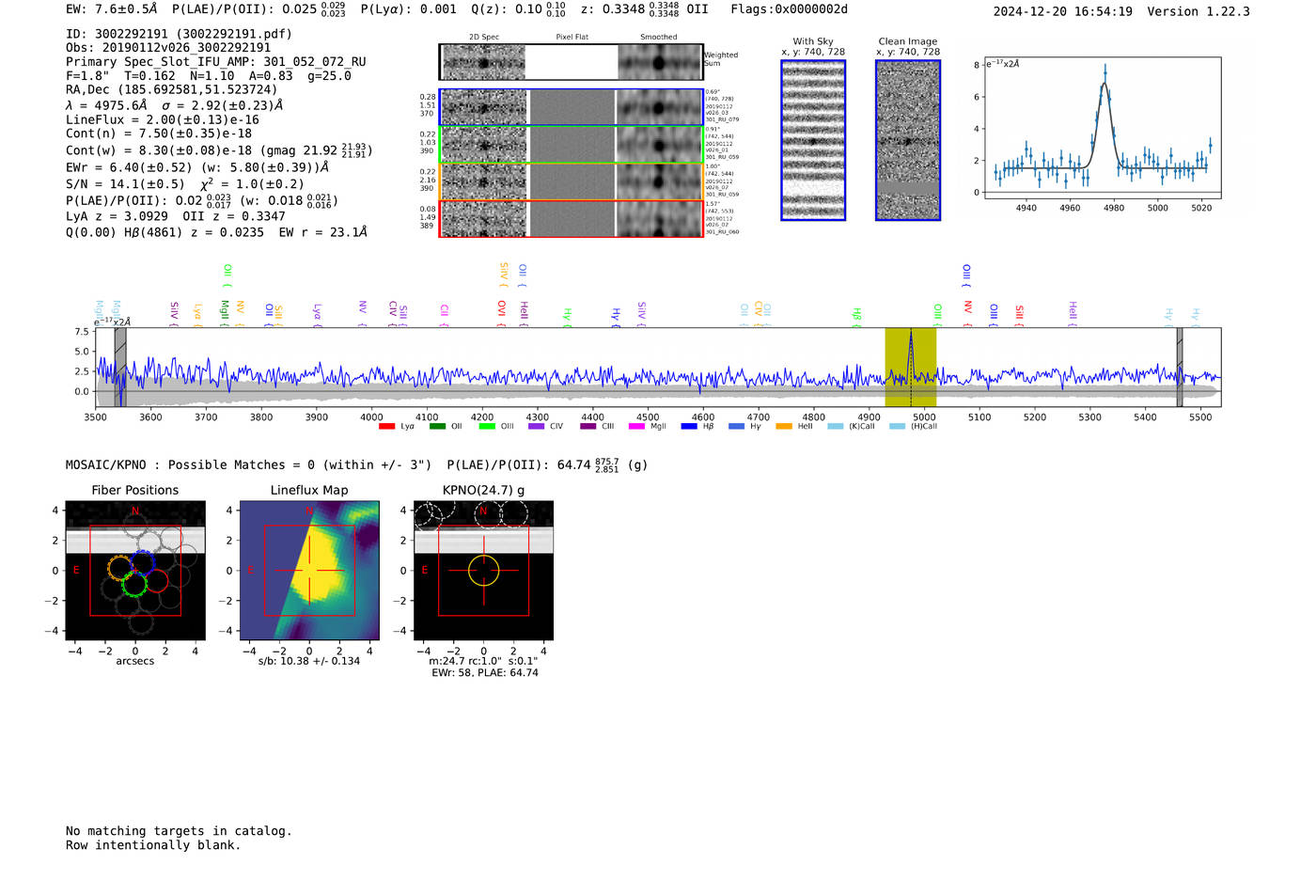Click the Gaussian emission line fit plot

tap(1103, 128)
